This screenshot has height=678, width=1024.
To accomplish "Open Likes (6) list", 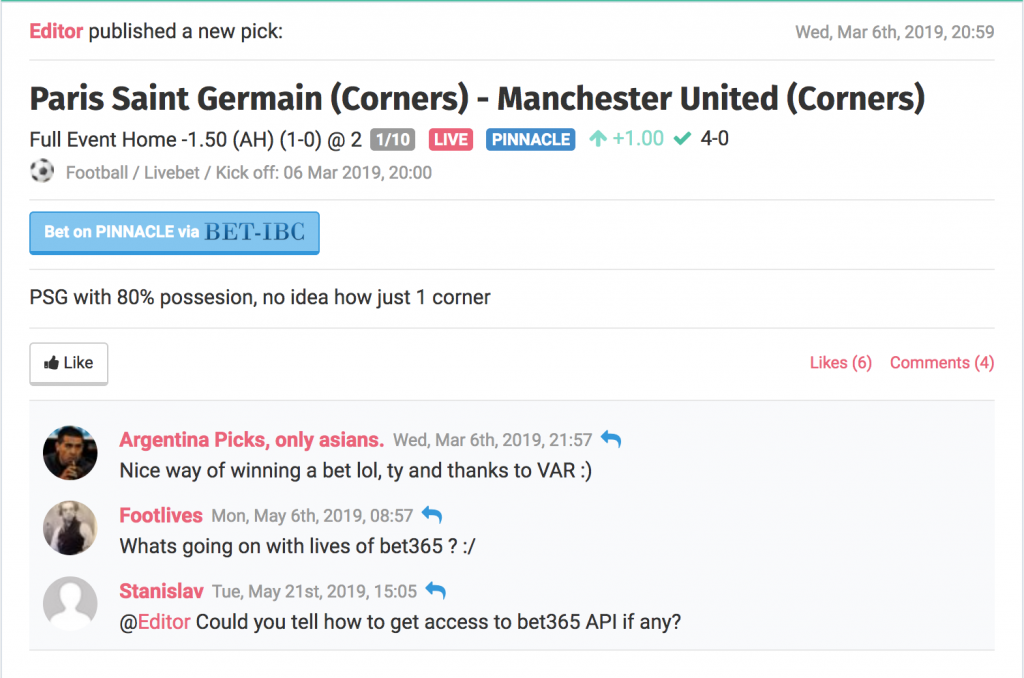I will click(840, 363).
